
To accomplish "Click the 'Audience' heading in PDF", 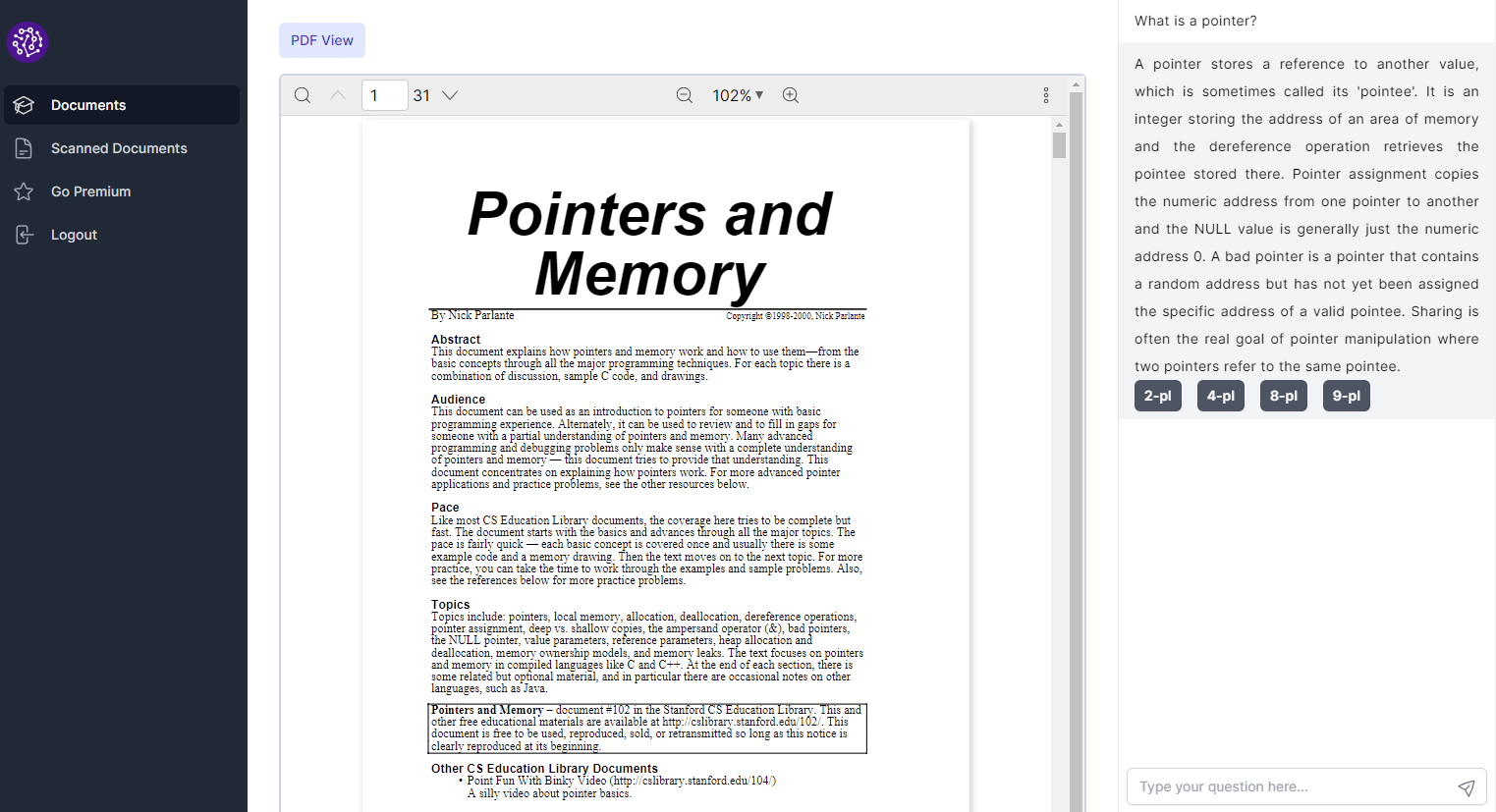I will [x=458, y=400].
